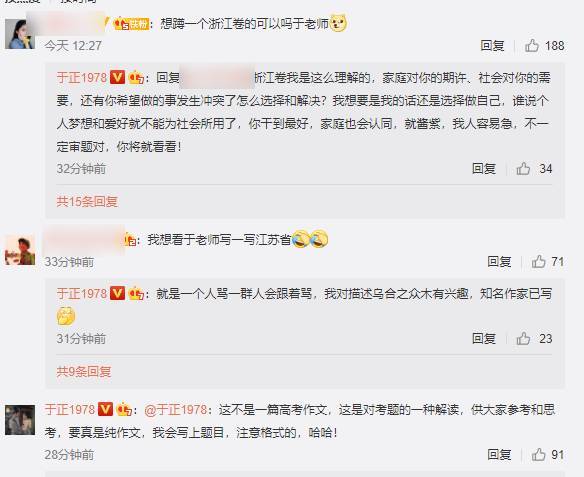Reply to the comment posted 今天 12:27
The height and width of the screenshot is (477, 584).
pyautogui.click(x=492, y=45)
